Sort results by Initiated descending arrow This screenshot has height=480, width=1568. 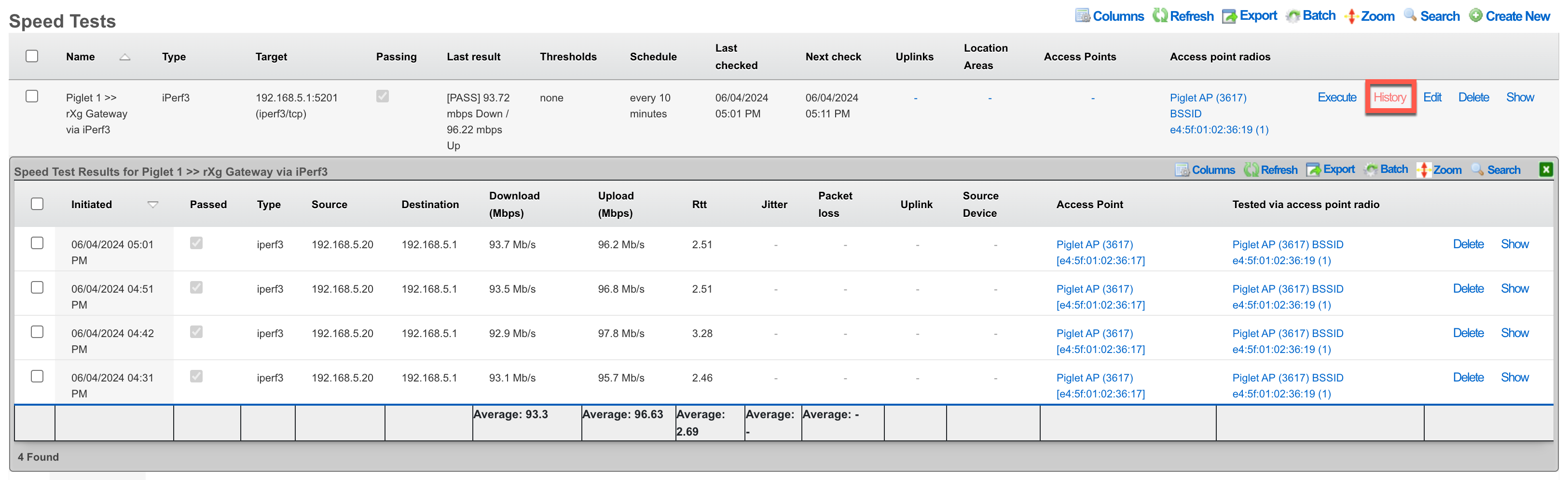[x=153, y=205]
